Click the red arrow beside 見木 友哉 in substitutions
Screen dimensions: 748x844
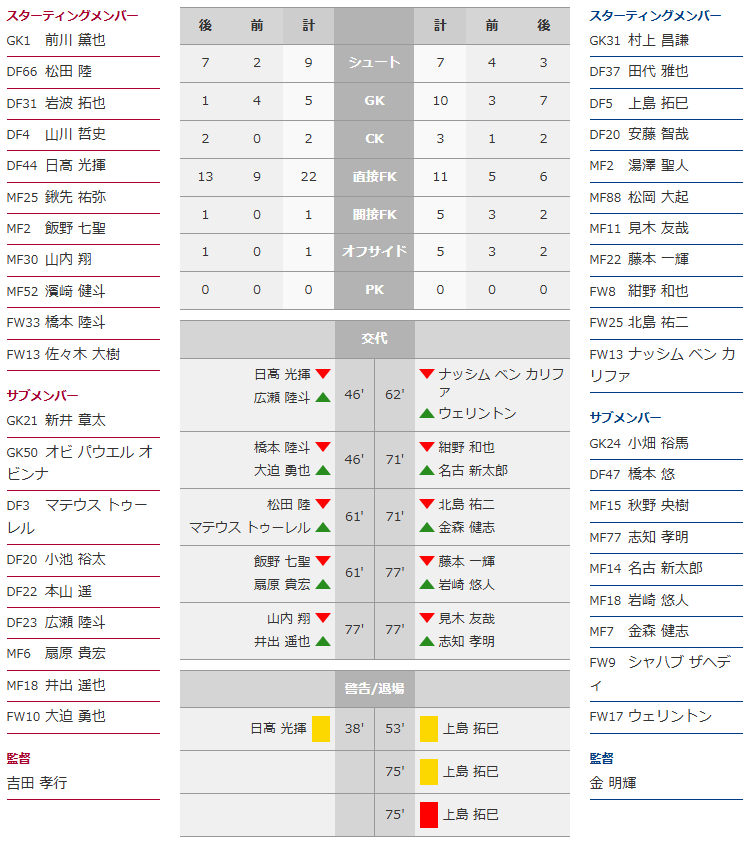point(427,619)
